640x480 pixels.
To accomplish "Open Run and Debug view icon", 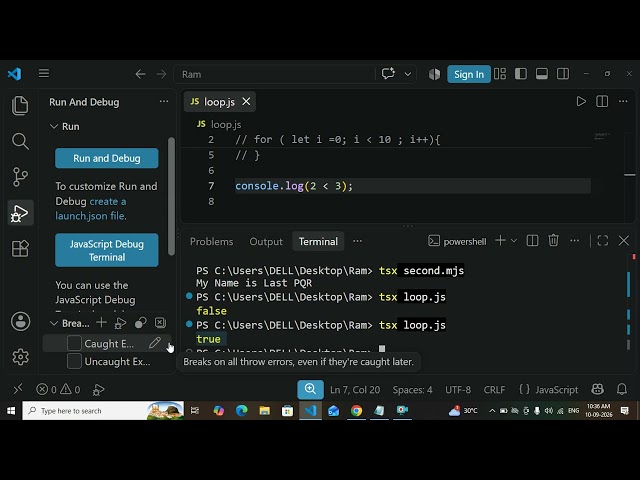I will tap(20, 213).
